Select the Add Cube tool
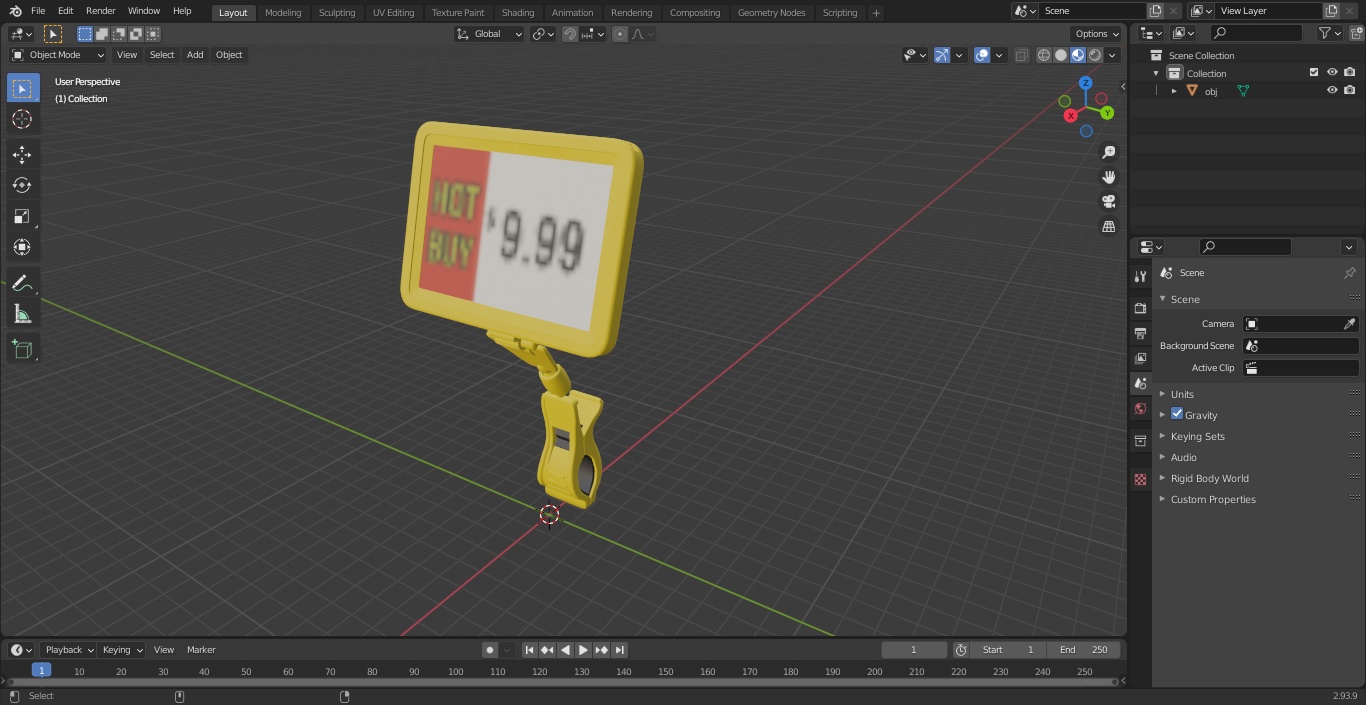Viewport: 1366px width, 705px height. point(22,349)
